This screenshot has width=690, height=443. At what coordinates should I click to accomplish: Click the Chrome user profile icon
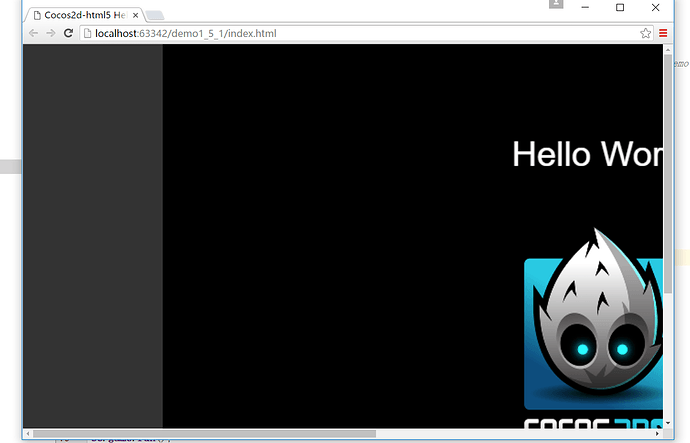556,4
